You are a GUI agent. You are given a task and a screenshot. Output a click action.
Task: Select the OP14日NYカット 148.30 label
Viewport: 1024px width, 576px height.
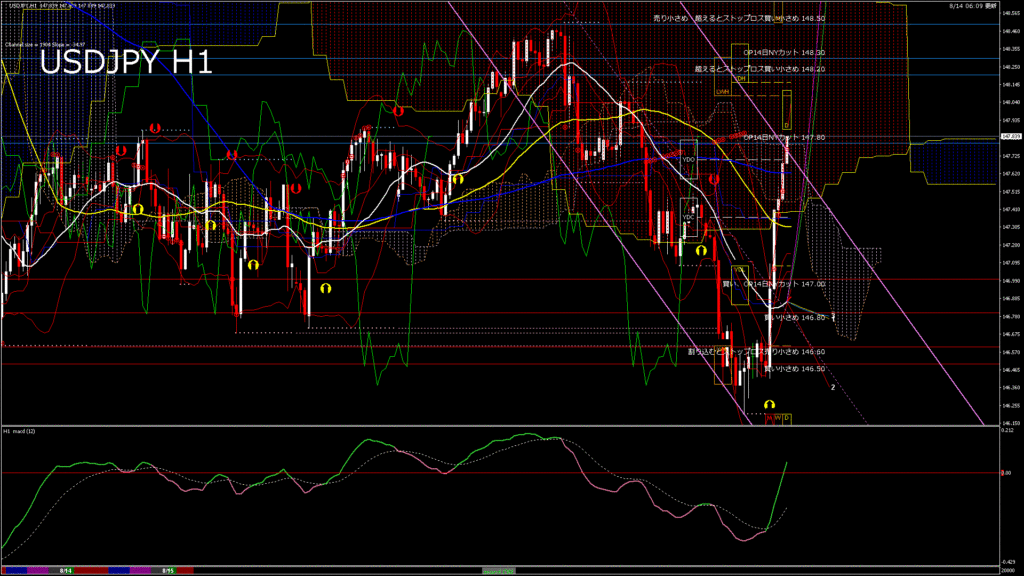(784, 52)
